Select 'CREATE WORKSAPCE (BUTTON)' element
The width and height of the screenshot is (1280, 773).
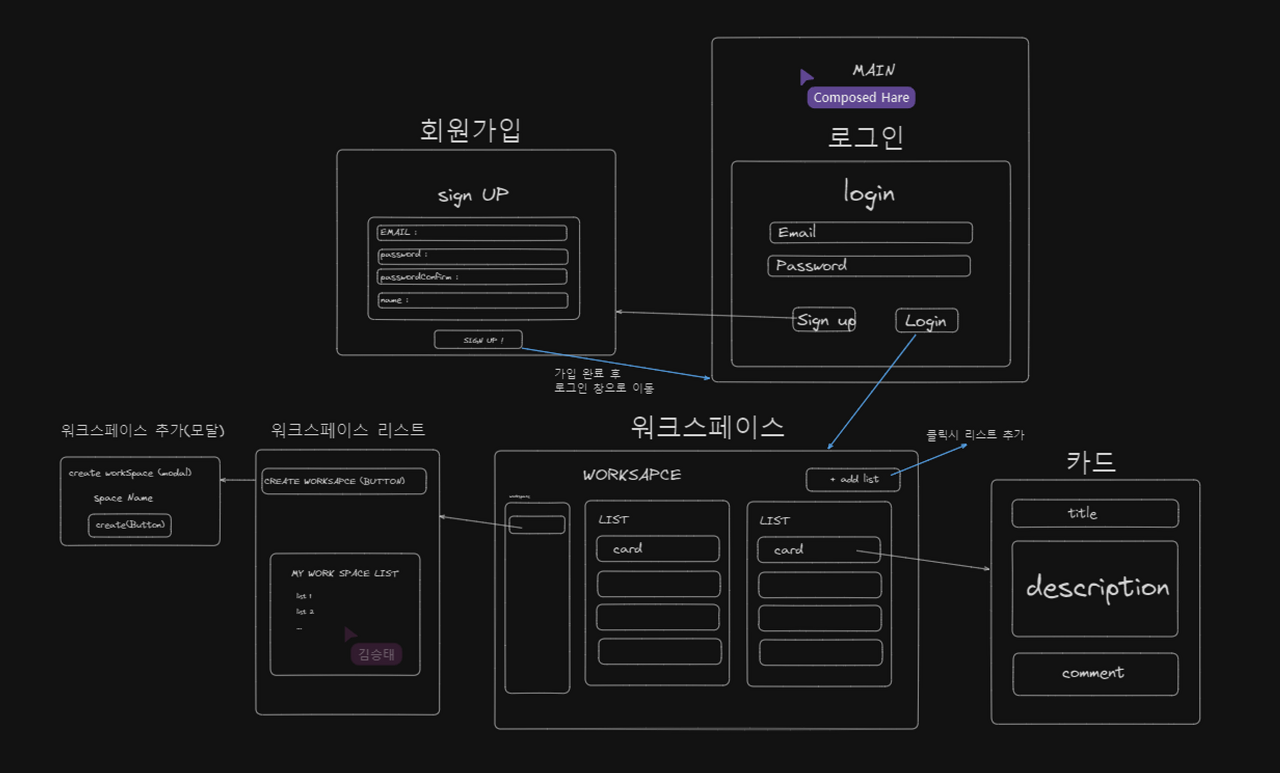[344, 481]
